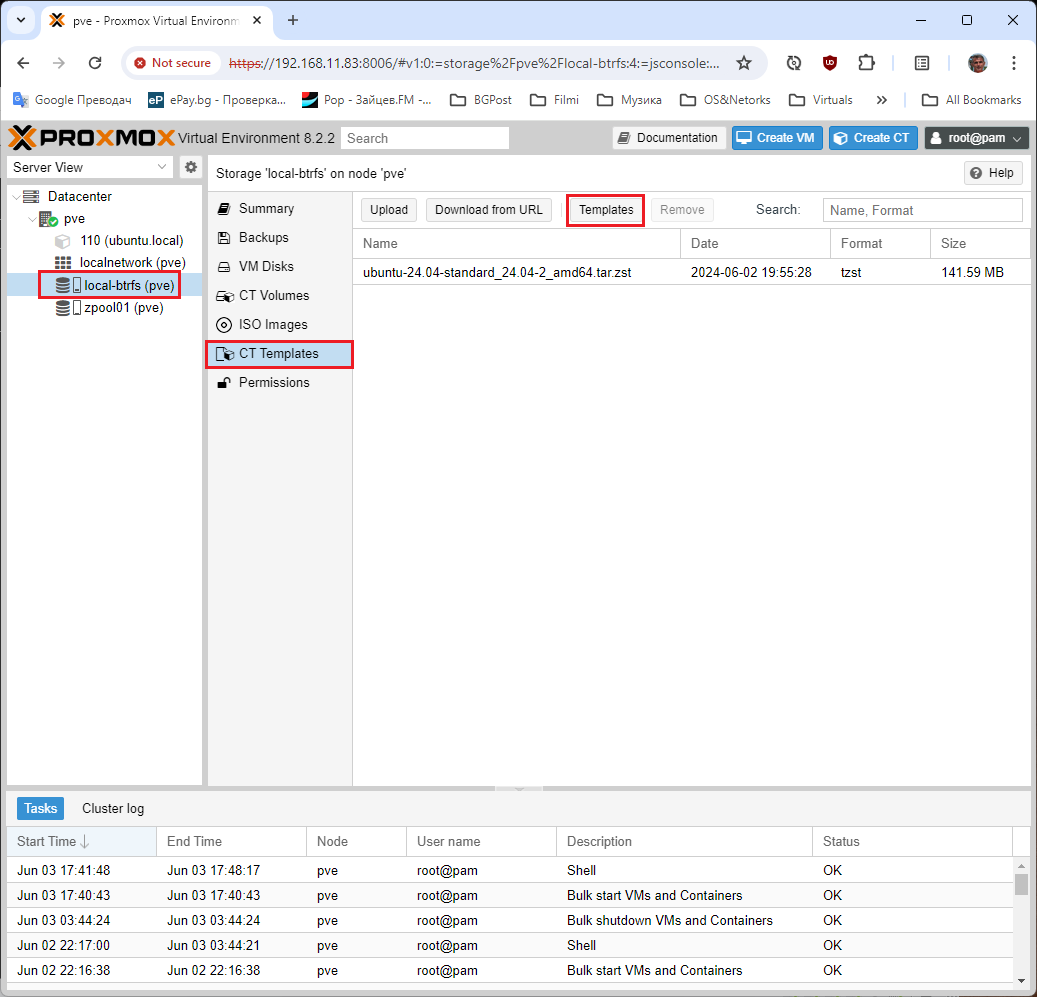The image size is (1037, 997).
Task: Click the localnetwork grid icon
Action: pyautogui.click(x=63, y=262)
